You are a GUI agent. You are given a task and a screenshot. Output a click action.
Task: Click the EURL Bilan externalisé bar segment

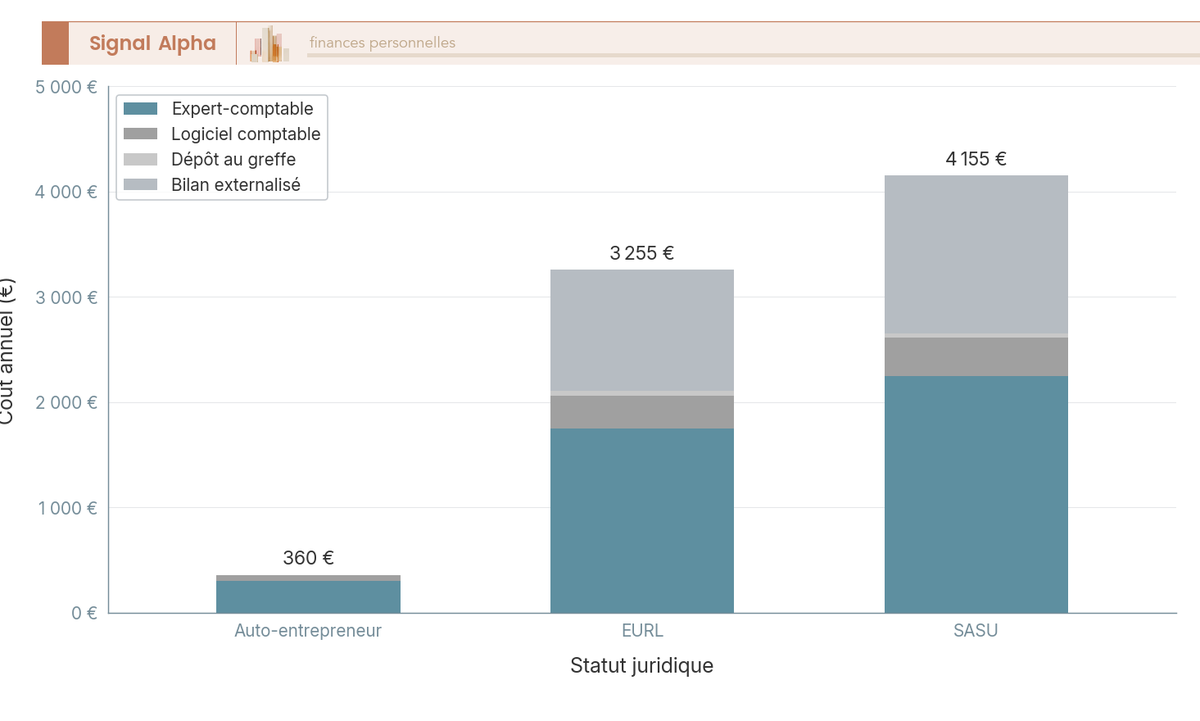point(642,330)
